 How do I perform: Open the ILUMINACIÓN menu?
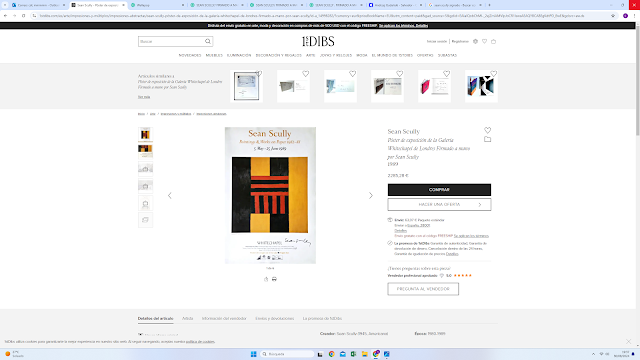click(x=239, y=55)
